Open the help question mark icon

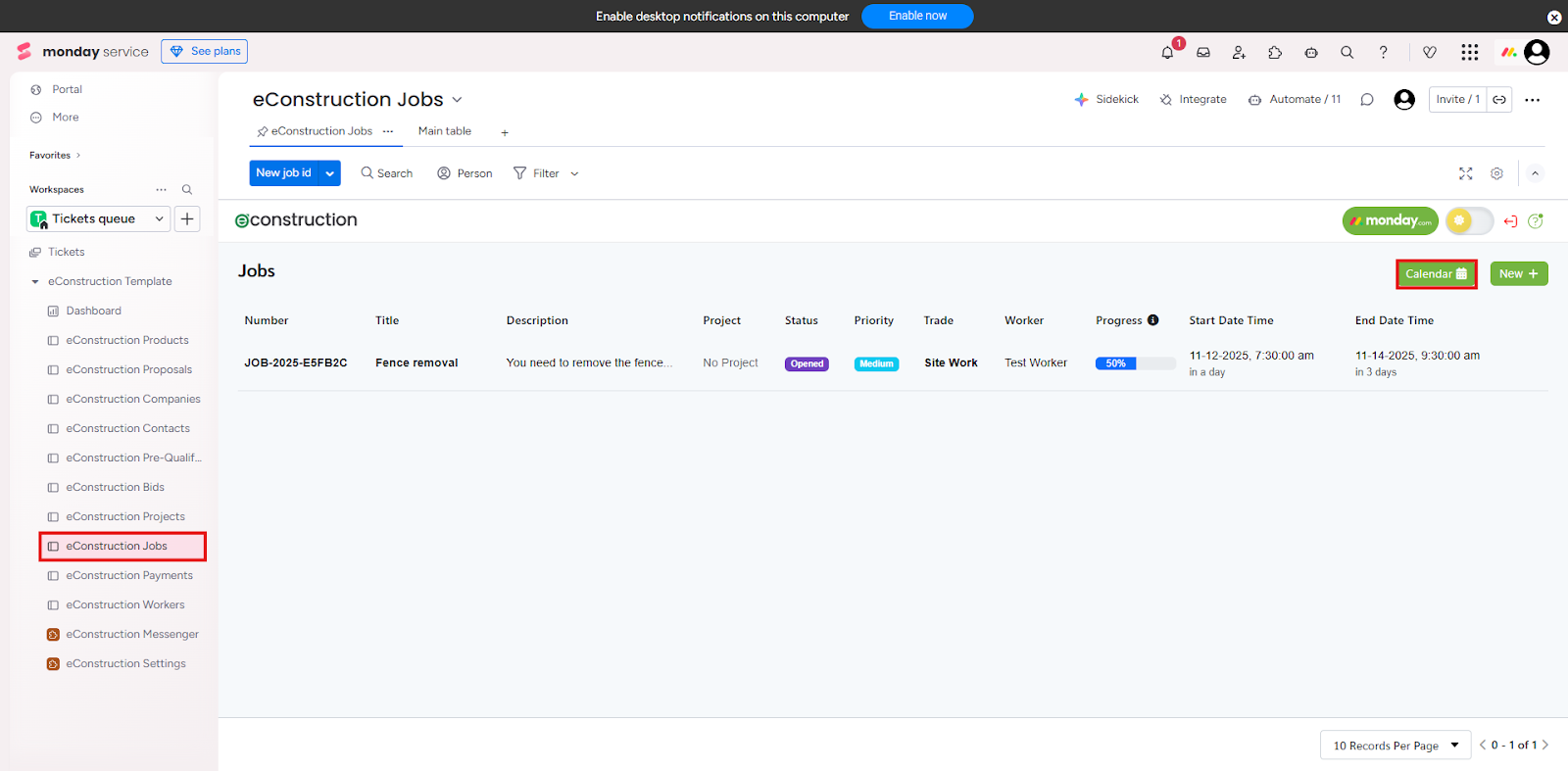tap(1383, 53)
